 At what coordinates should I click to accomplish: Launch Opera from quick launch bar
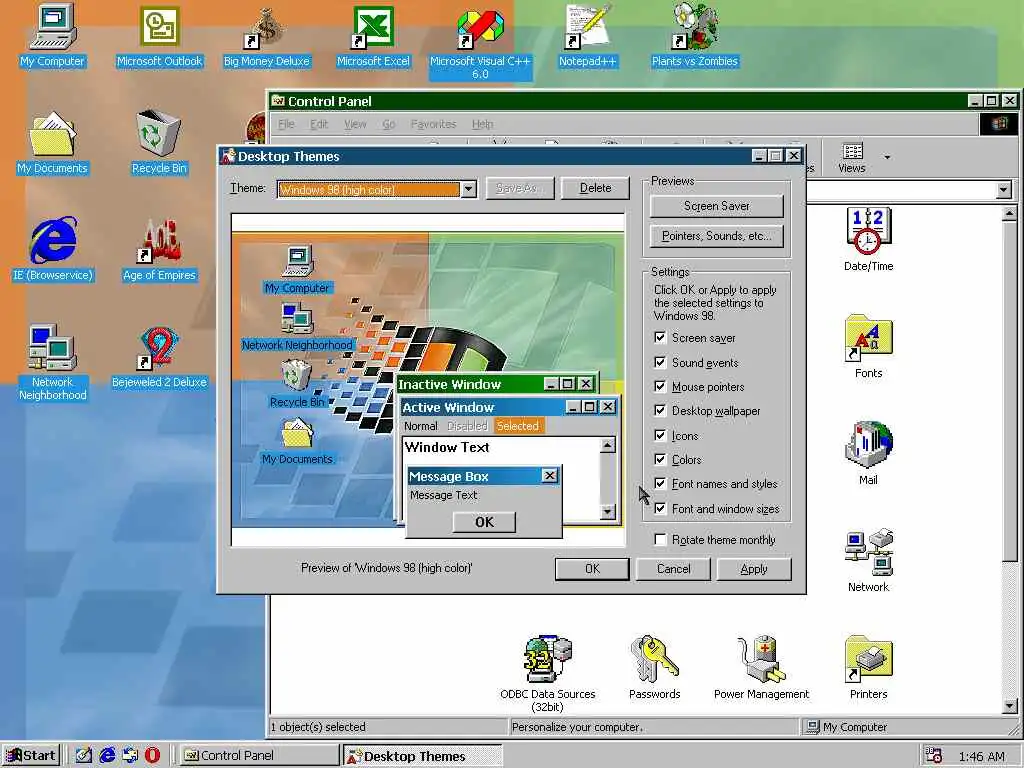click(152, 755)
